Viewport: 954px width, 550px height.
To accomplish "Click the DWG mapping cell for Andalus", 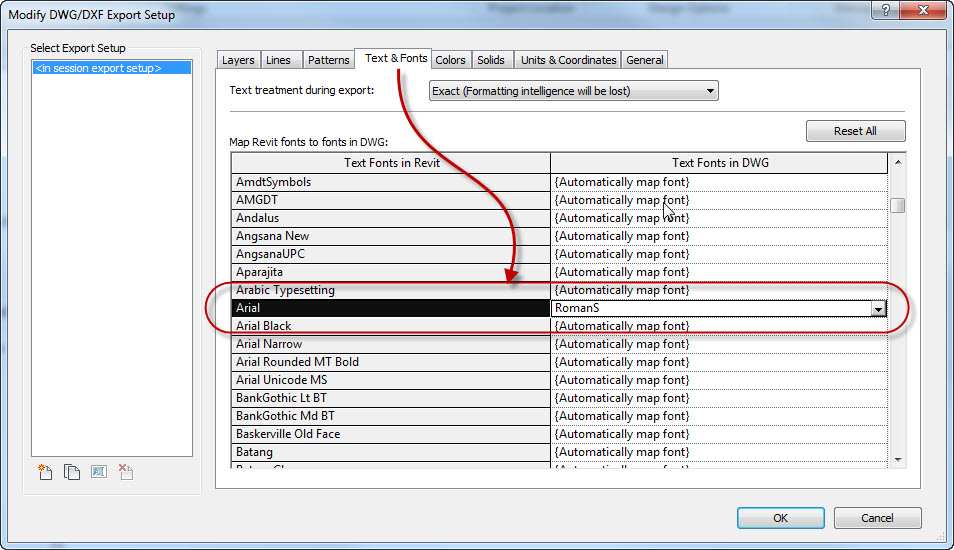I will [719, 218].
